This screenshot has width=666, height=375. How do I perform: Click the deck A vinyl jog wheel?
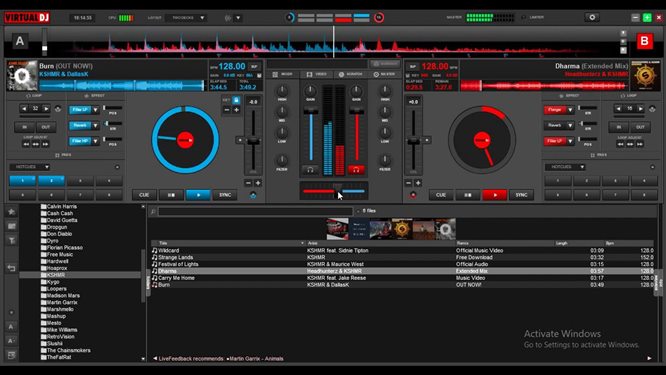[185, 140]
